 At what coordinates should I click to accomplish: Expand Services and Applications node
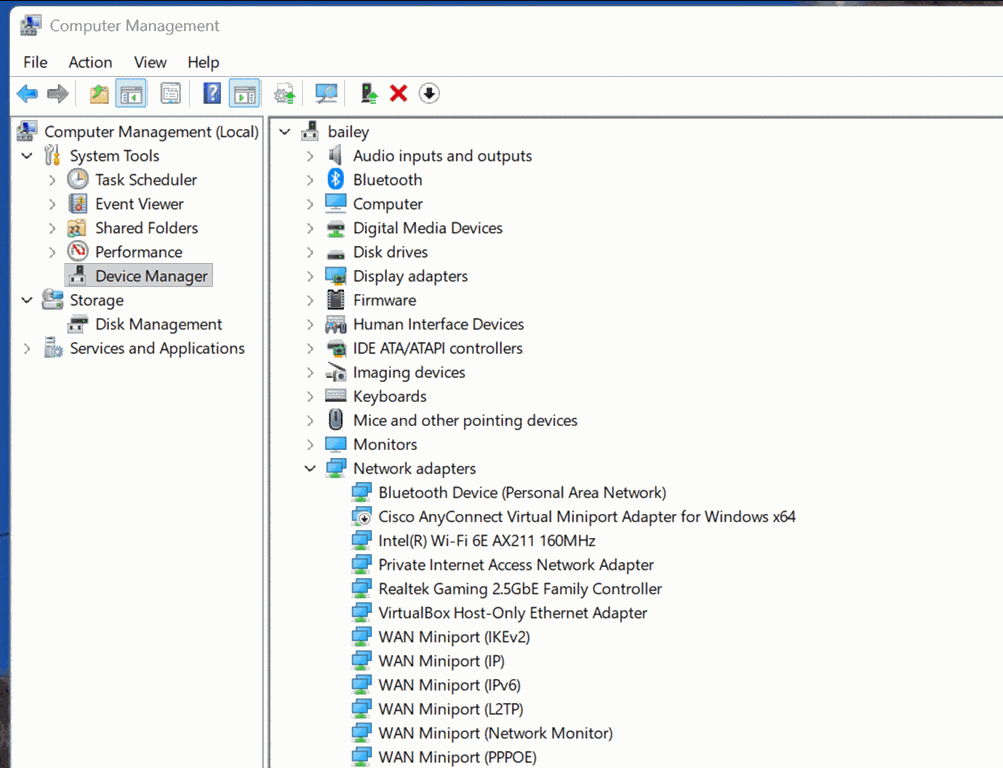coord(27,349)
